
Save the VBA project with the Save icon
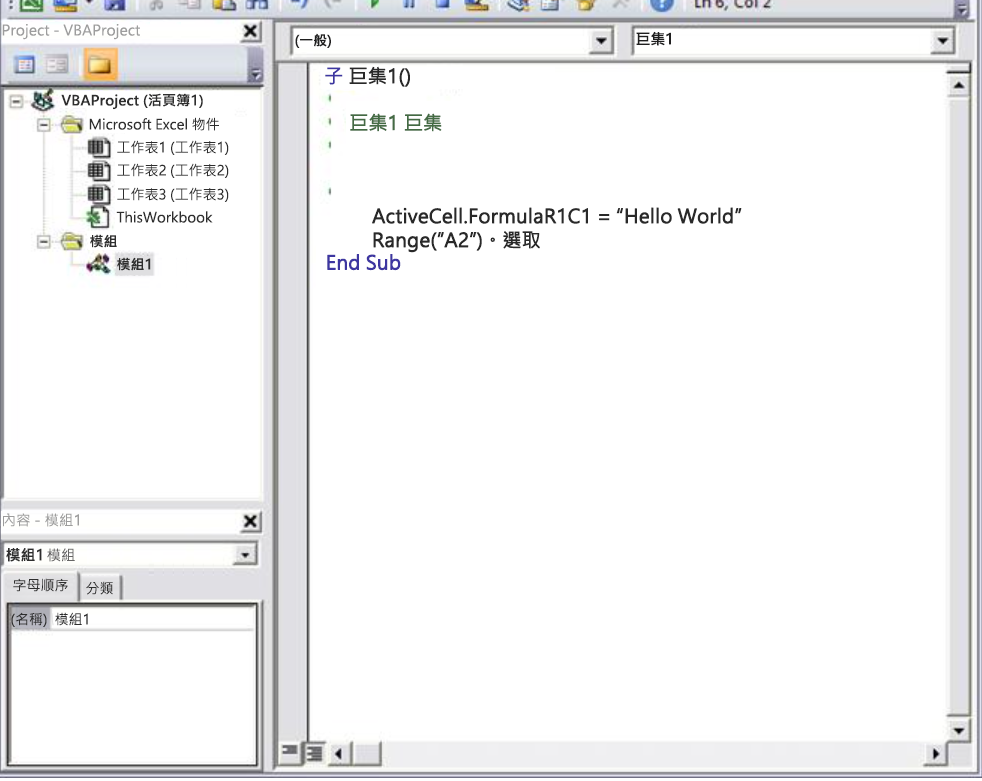(x=116, y=7)
